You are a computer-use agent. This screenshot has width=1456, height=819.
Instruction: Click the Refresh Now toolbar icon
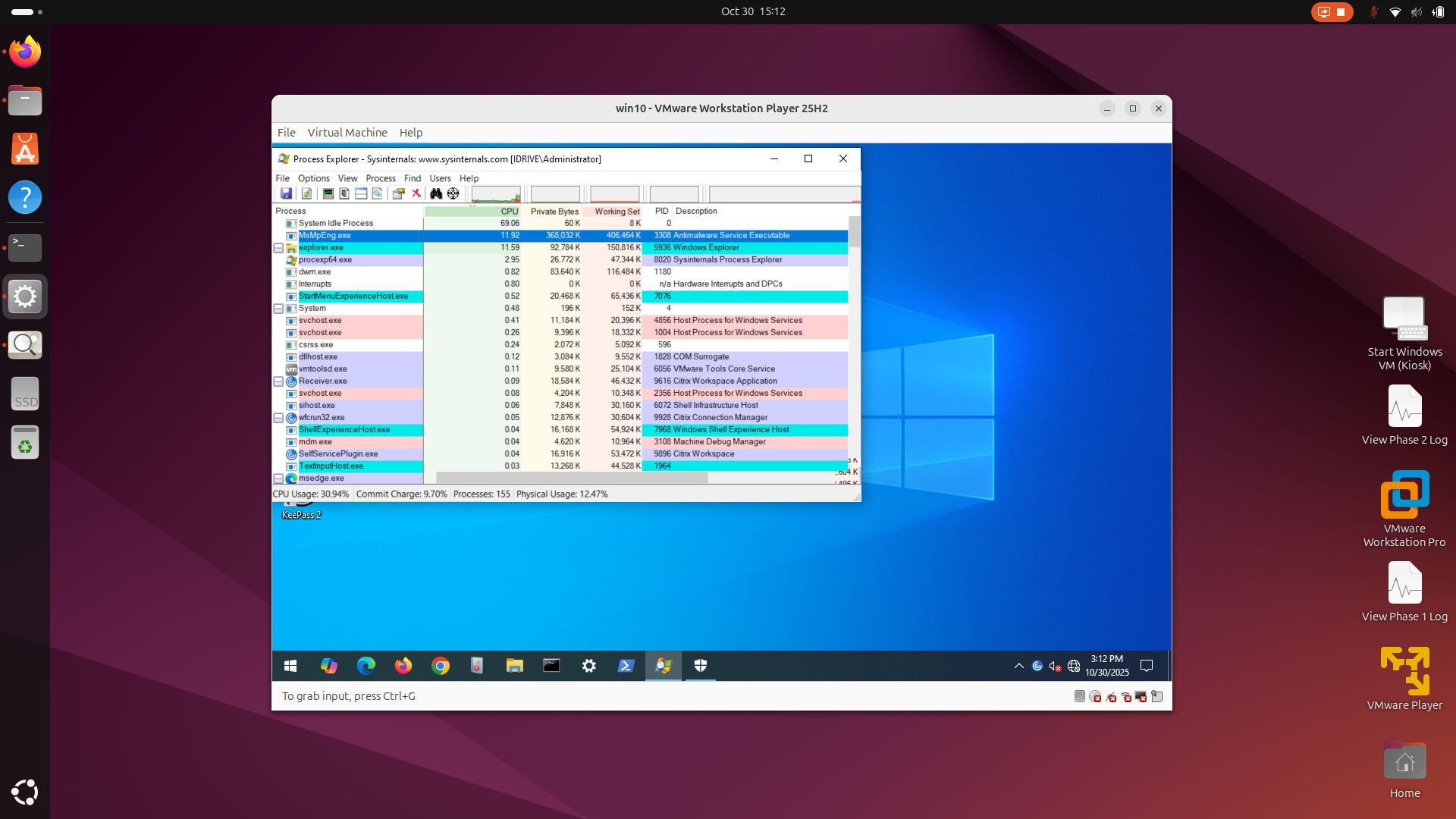306,193
